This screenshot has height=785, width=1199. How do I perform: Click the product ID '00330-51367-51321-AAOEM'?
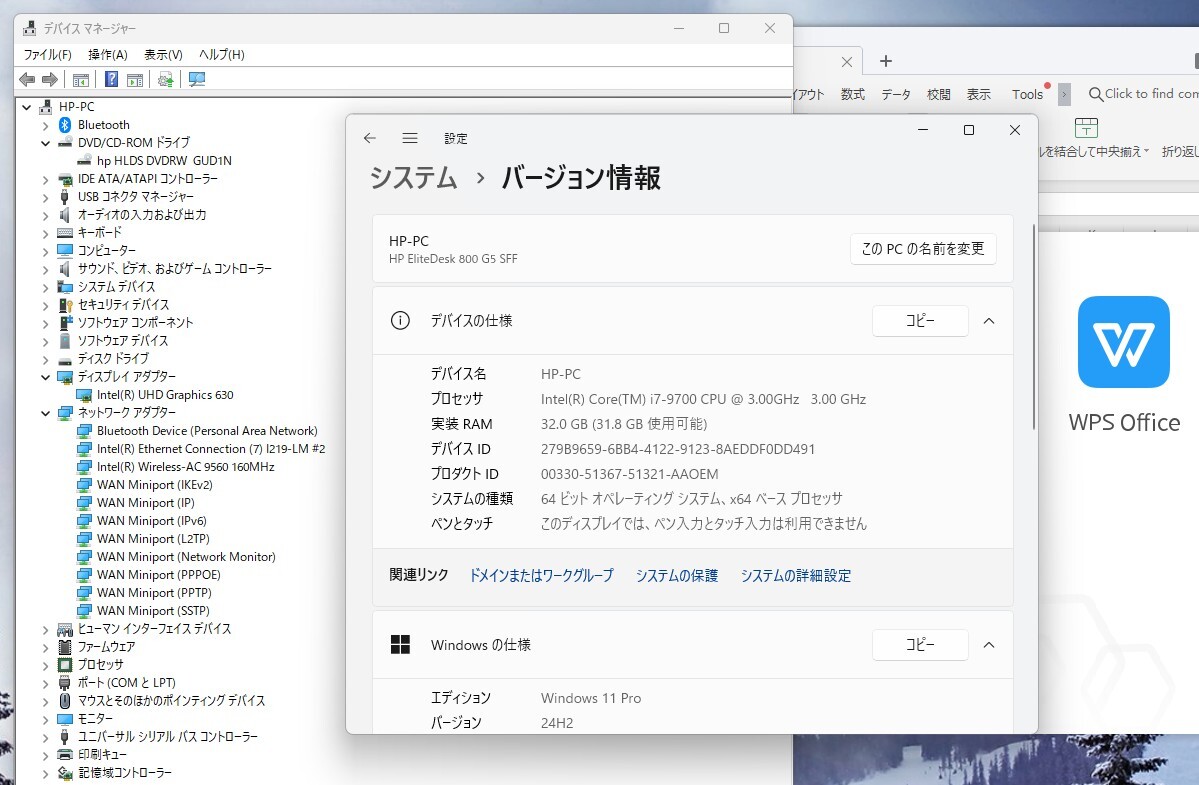(629, 475)
